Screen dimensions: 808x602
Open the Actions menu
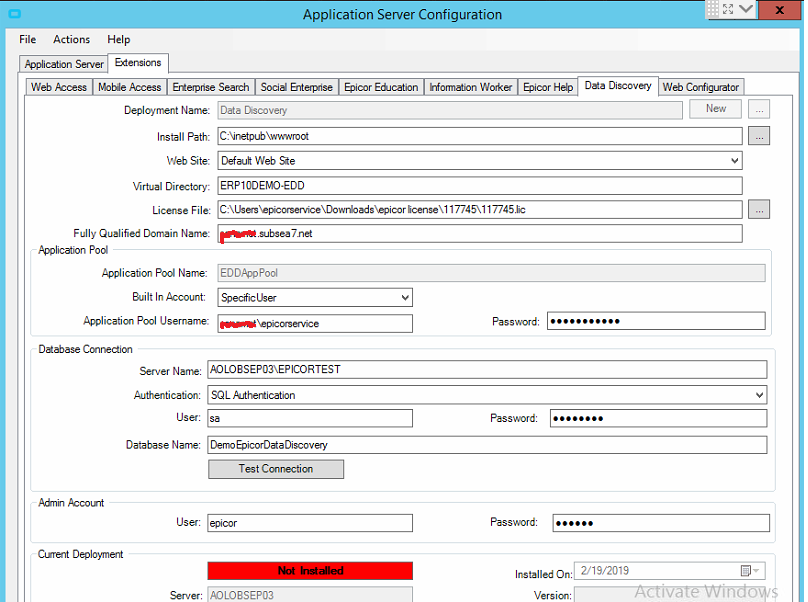[x=71, y=39]
